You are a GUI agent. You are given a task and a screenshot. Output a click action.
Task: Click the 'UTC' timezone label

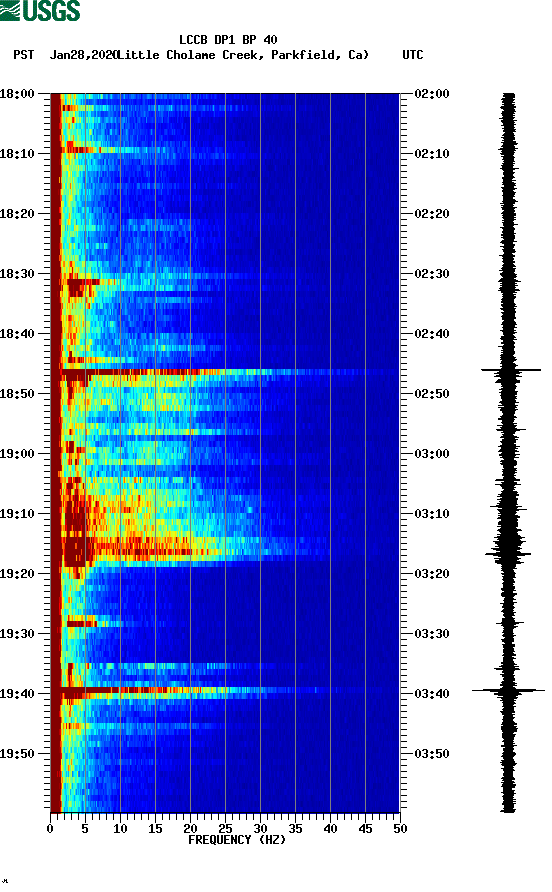(x=413, y=55)
